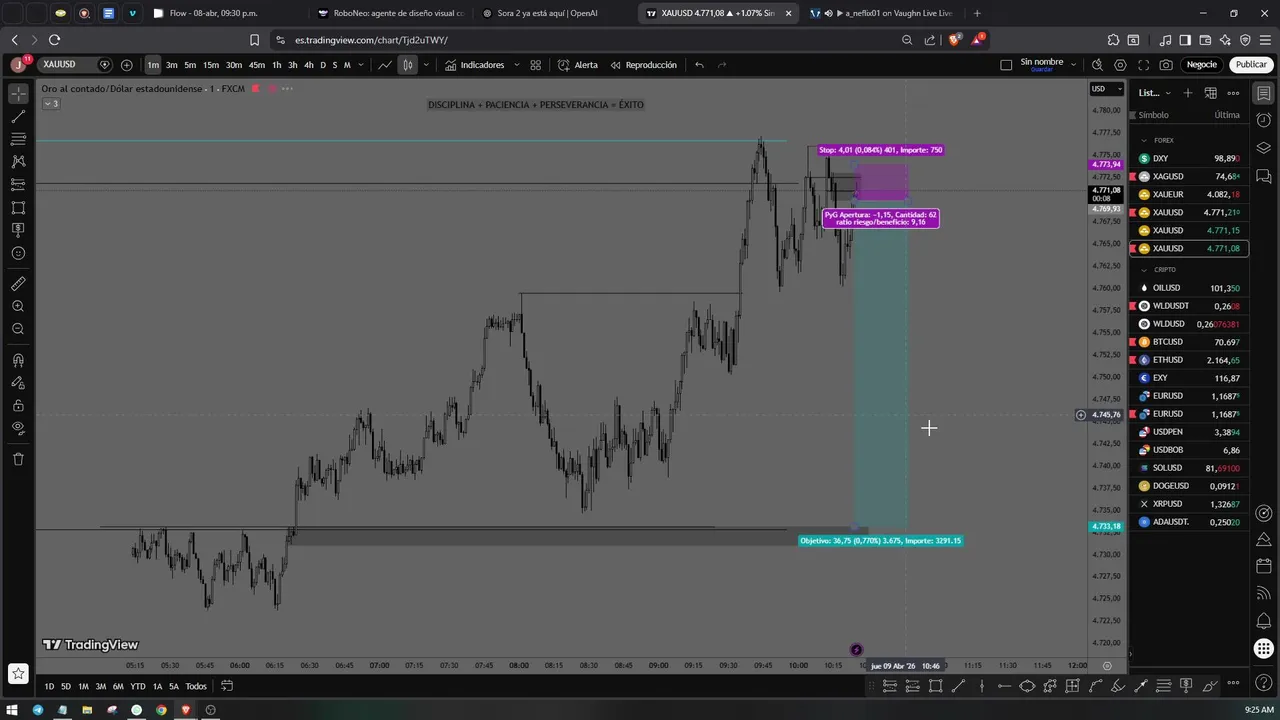Expand the indicator favorites arrow
The image size is (1280, 720).
tap(516, 65)
